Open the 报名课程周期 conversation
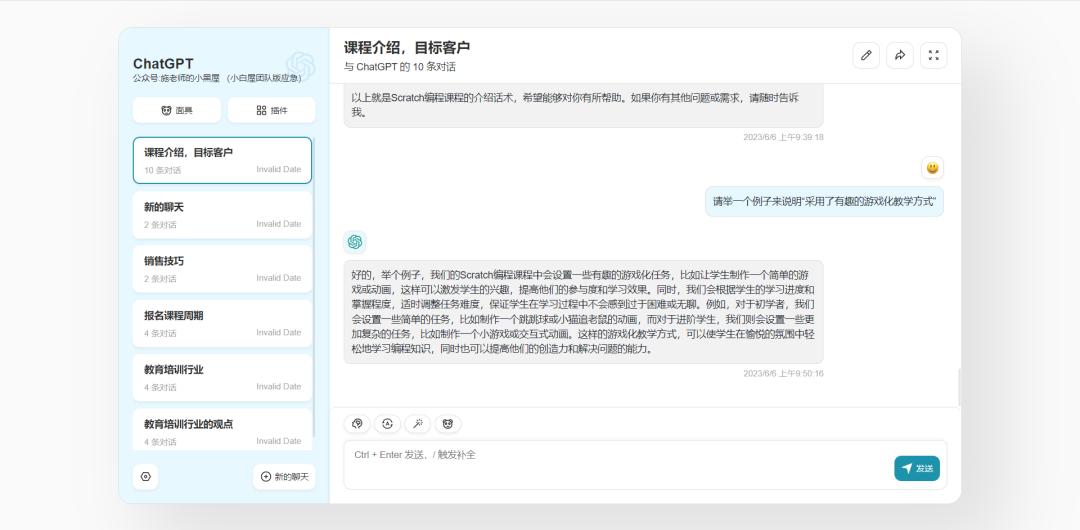The image size is (1080, 530). pyautogui.click(x=222, y=323)
